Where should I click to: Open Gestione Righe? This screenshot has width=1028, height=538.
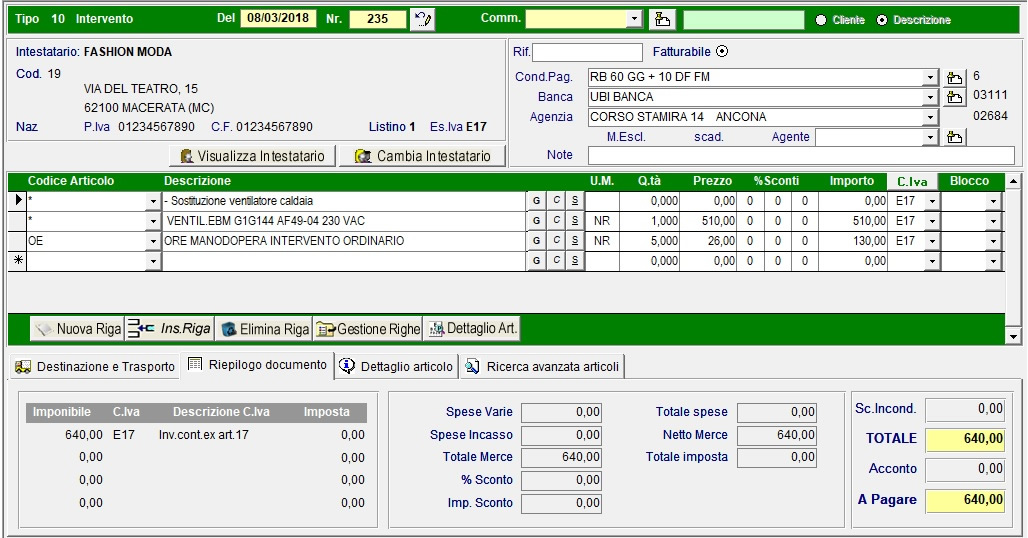(368, 329)
